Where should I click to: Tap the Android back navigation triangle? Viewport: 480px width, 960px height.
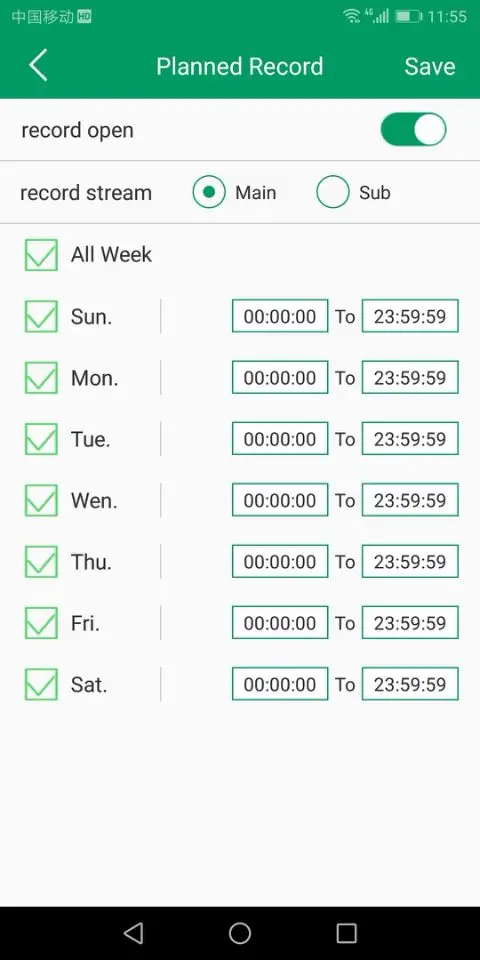[x=133, y=933]
